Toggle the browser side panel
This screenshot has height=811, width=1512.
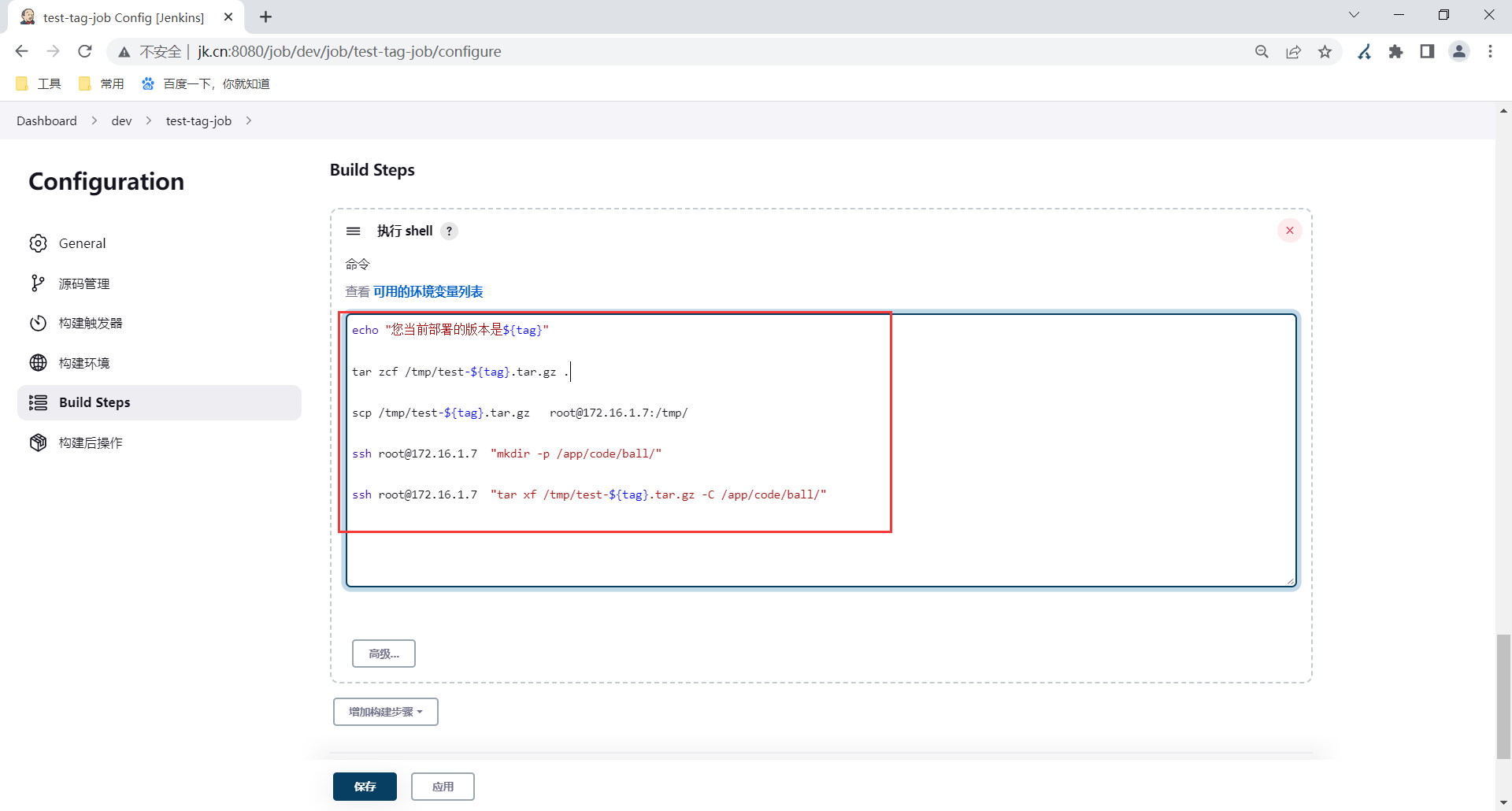coord(1427,51)
